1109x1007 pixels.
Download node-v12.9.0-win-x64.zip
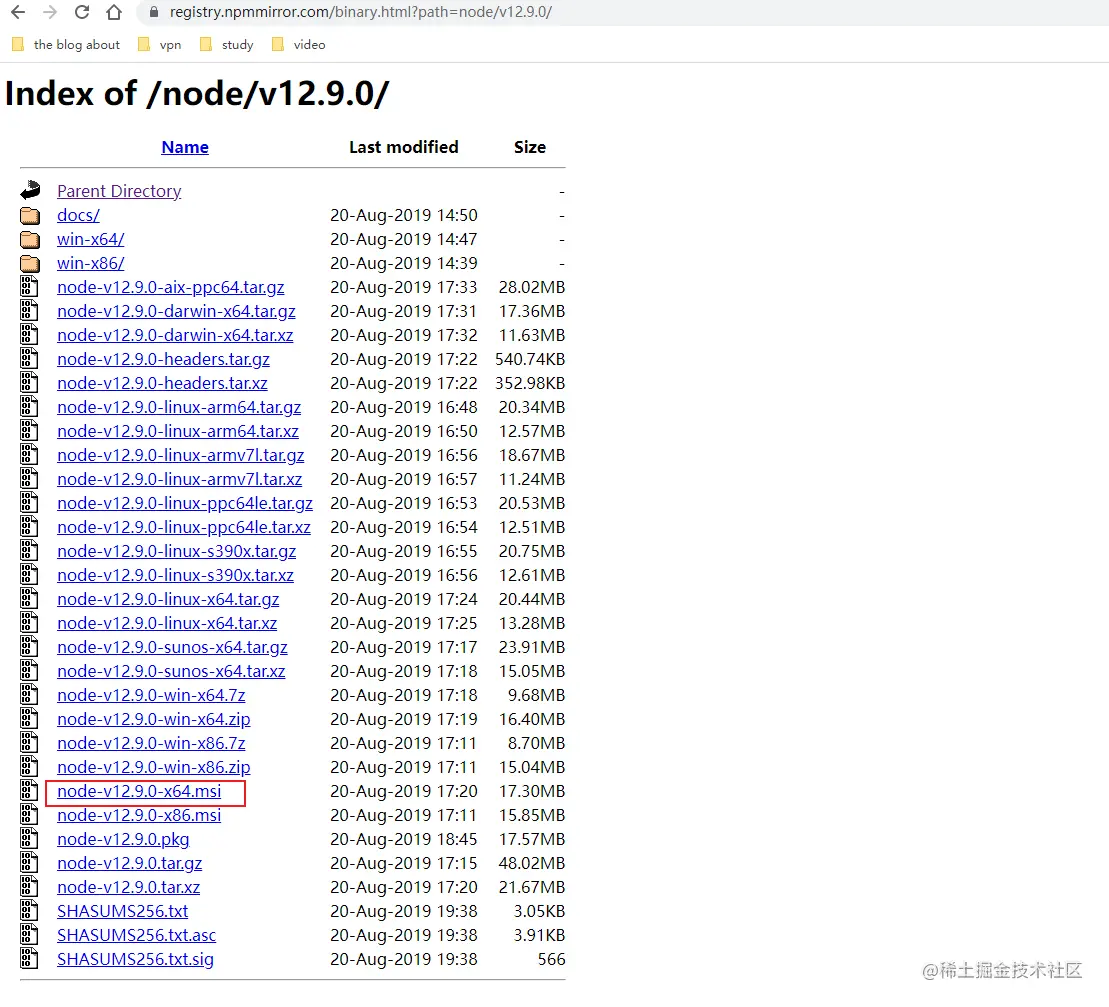(153, 720)
